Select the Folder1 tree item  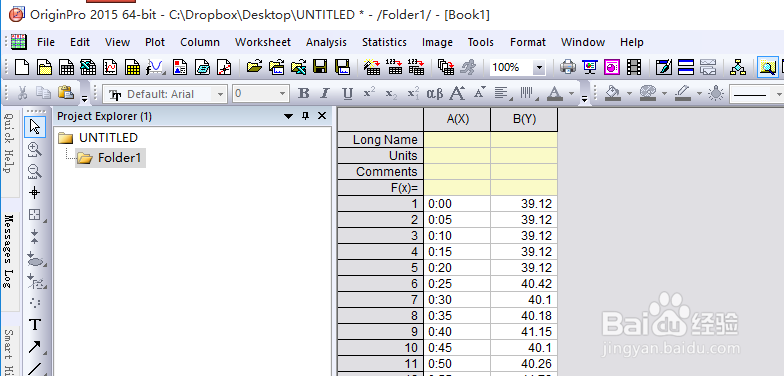(x=110, y=158)
